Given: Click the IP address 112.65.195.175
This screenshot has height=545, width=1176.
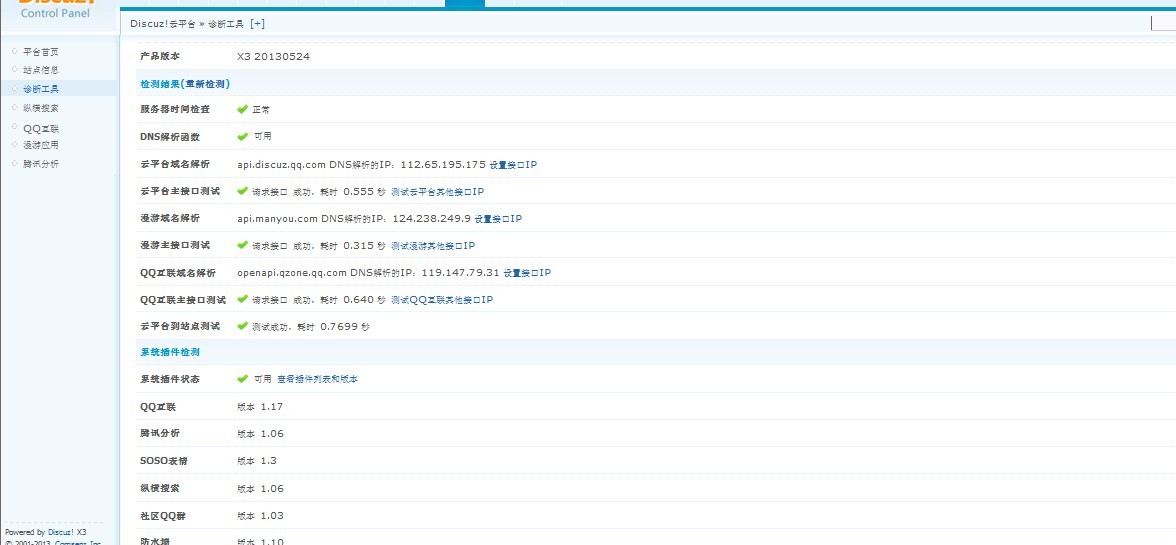Looking at the screenshot, I should tap(443, 164).
